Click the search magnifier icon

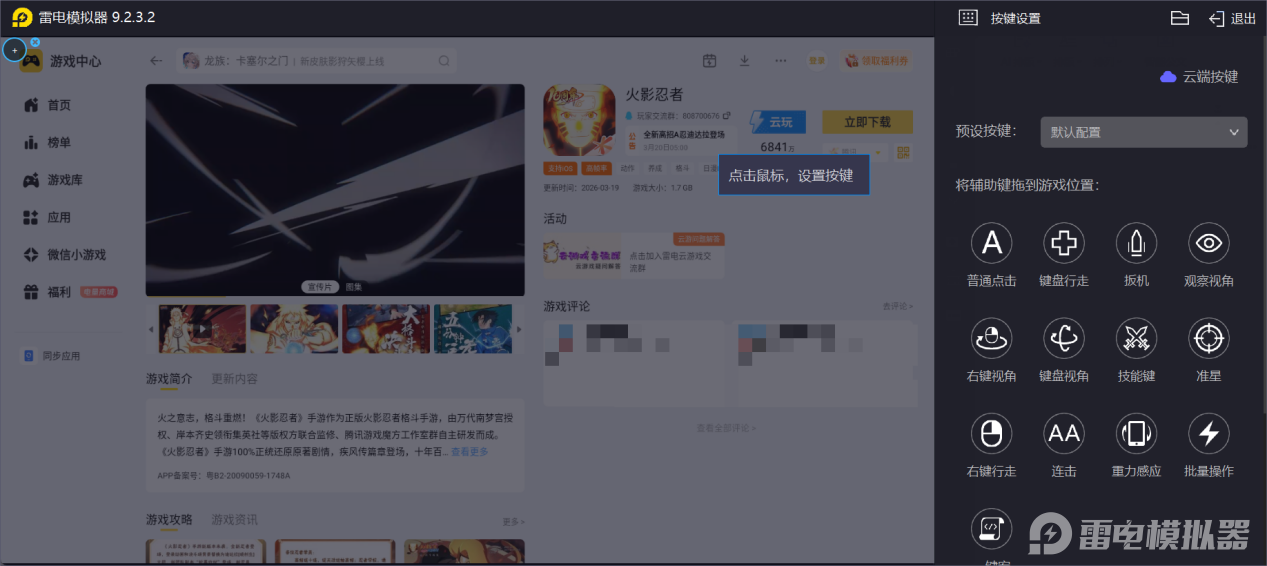click(x=444, y=61)
